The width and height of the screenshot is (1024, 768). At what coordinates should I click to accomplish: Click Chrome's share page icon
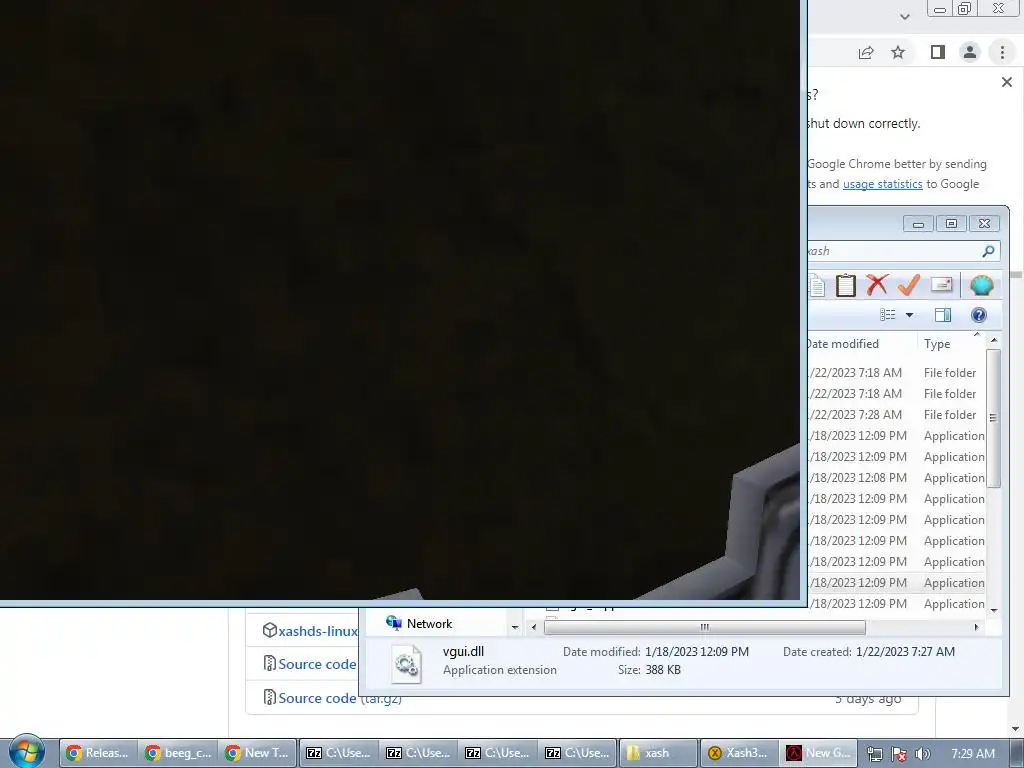(x=866, y=52)
